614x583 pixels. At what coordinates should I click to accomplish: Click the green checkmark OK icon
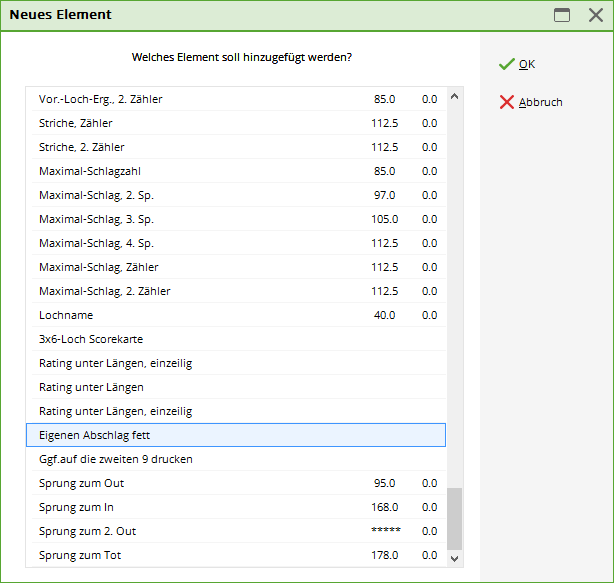coord(507,64)
